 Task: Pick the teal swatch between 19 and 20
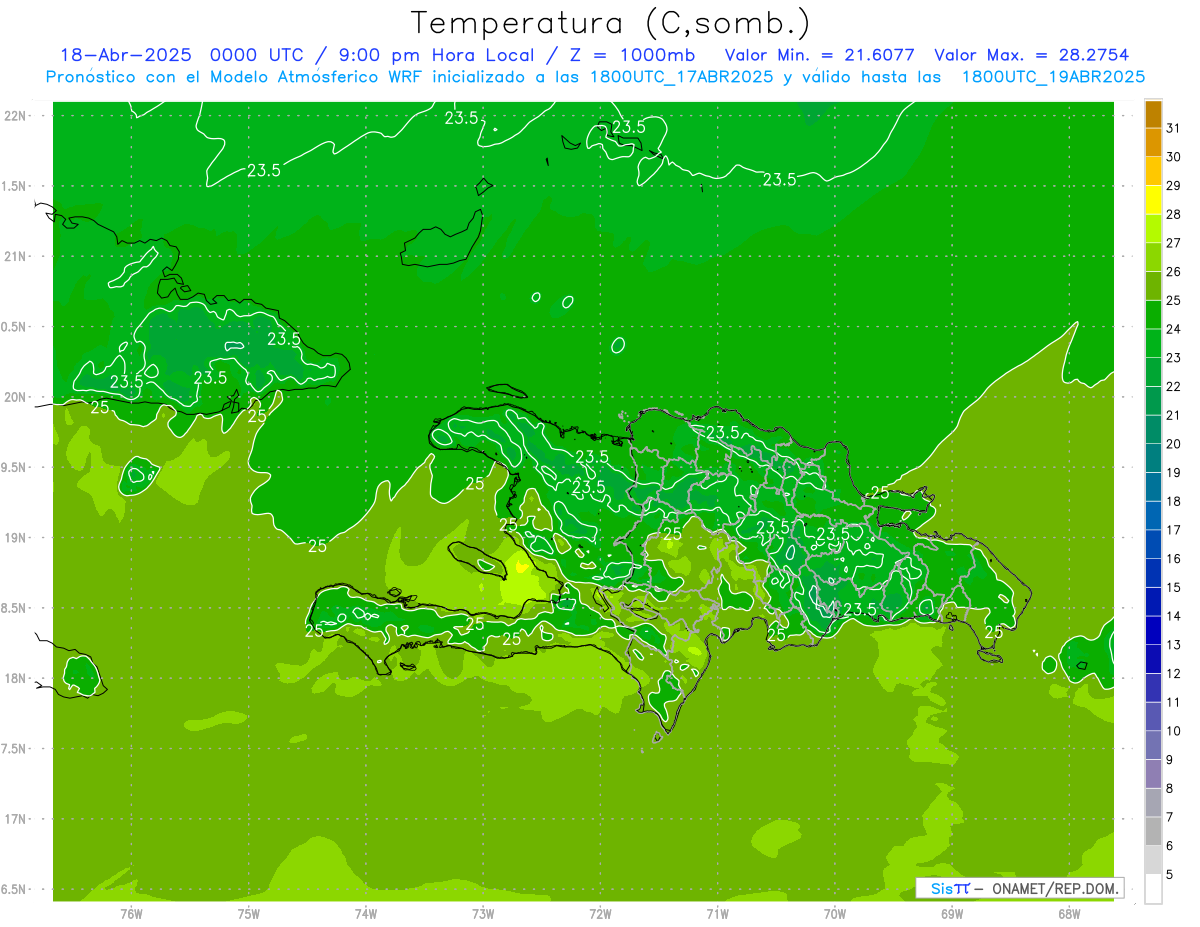pyautogui.click(x=1153, y=458)
